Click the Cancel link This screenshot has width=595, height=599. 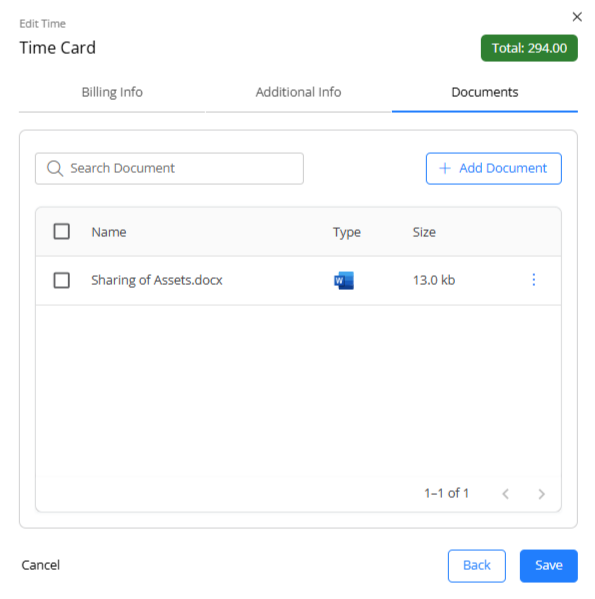pyautogui.click(x=40, y=565)
